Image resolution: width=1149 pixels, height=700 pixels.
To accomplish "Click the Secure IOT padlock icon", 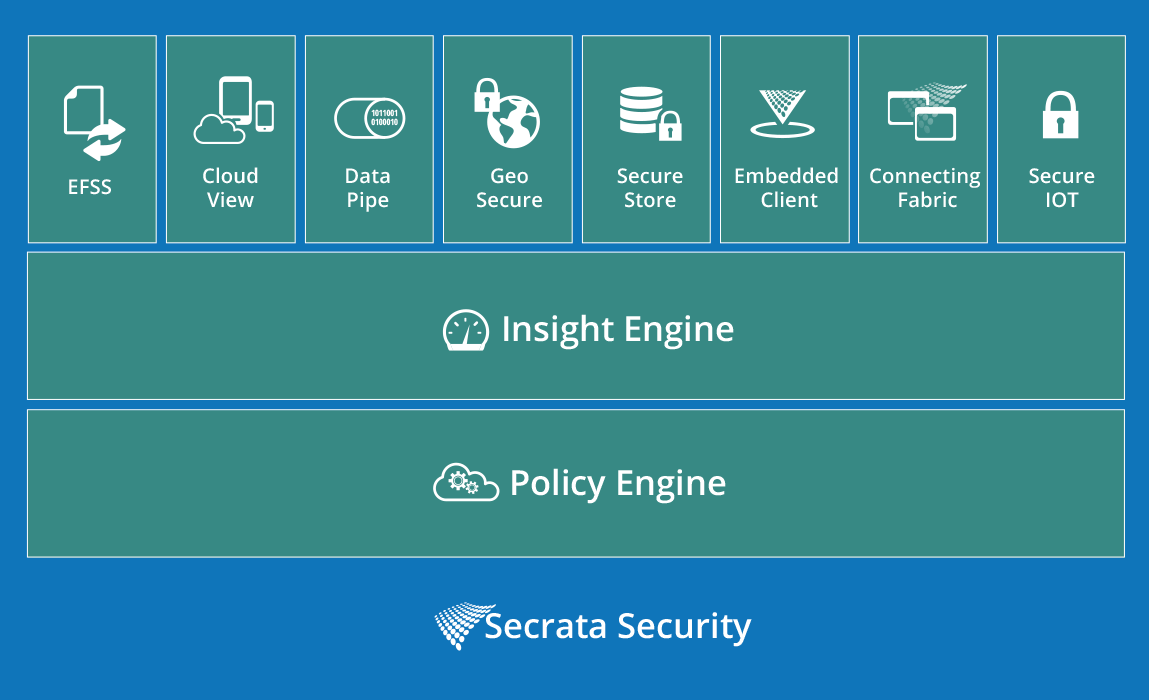I will (x=1060, y=115).
